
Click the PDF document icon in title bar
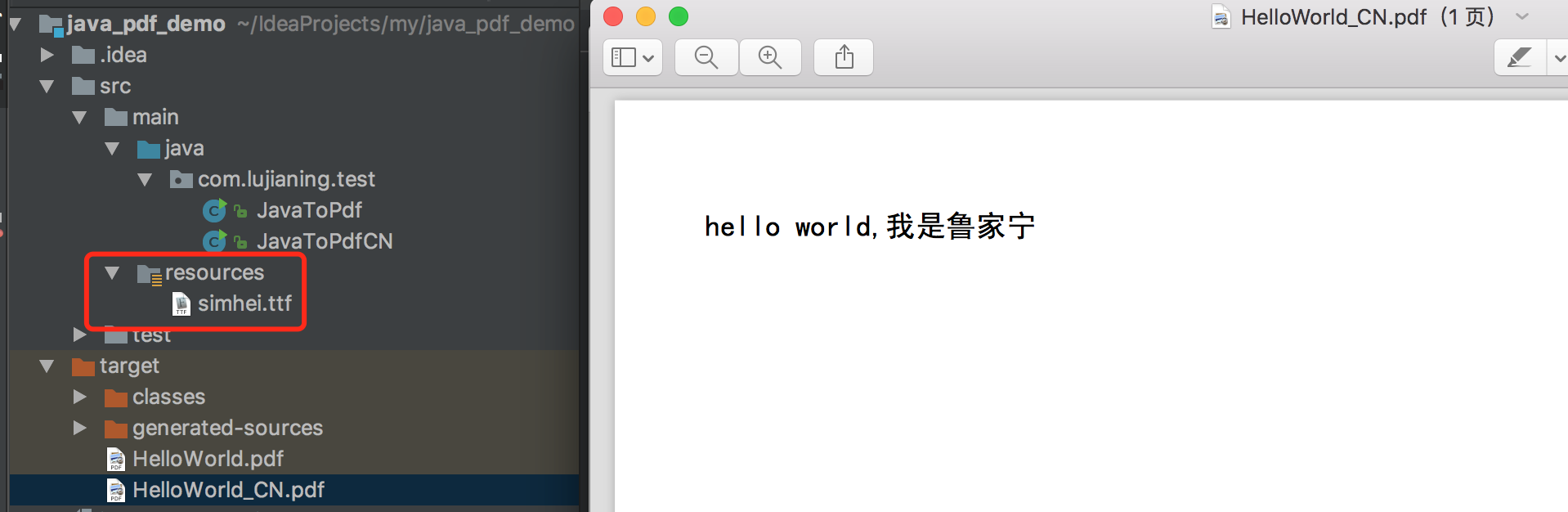click(1221, 17)
